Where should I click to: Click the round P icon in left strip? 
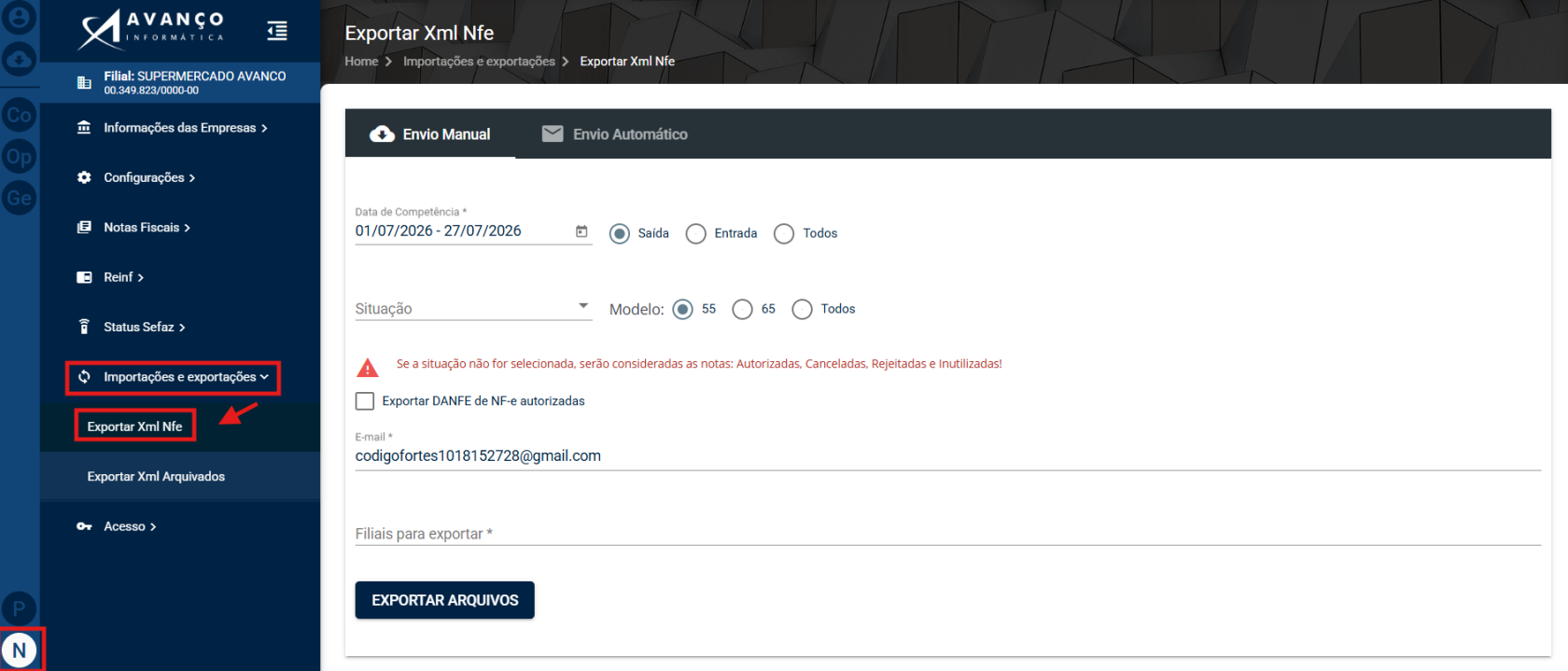(x=19, y=608)
